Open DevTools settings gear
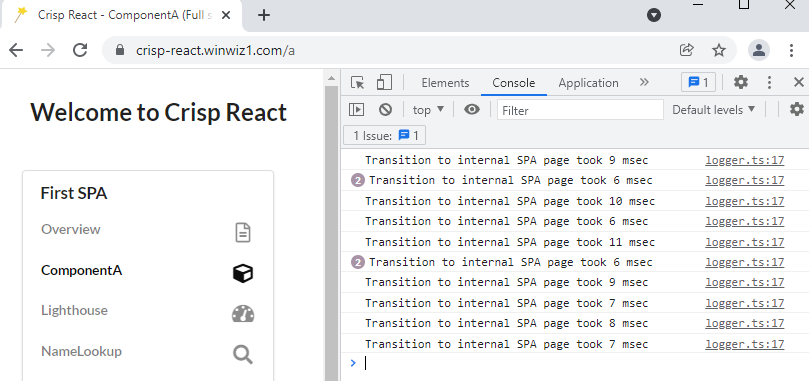Screen dimensions: 809x381 click(741, 82)
